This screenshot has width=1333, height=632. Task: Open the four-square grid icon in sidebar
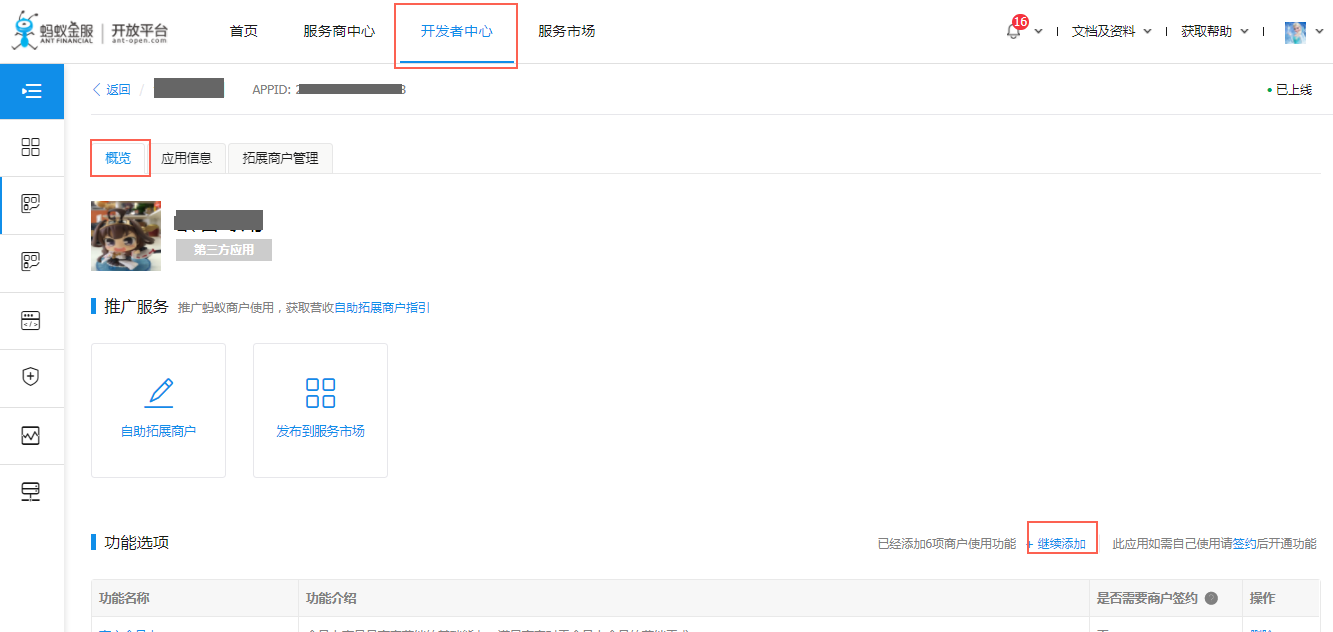click(x=31, y=148)
